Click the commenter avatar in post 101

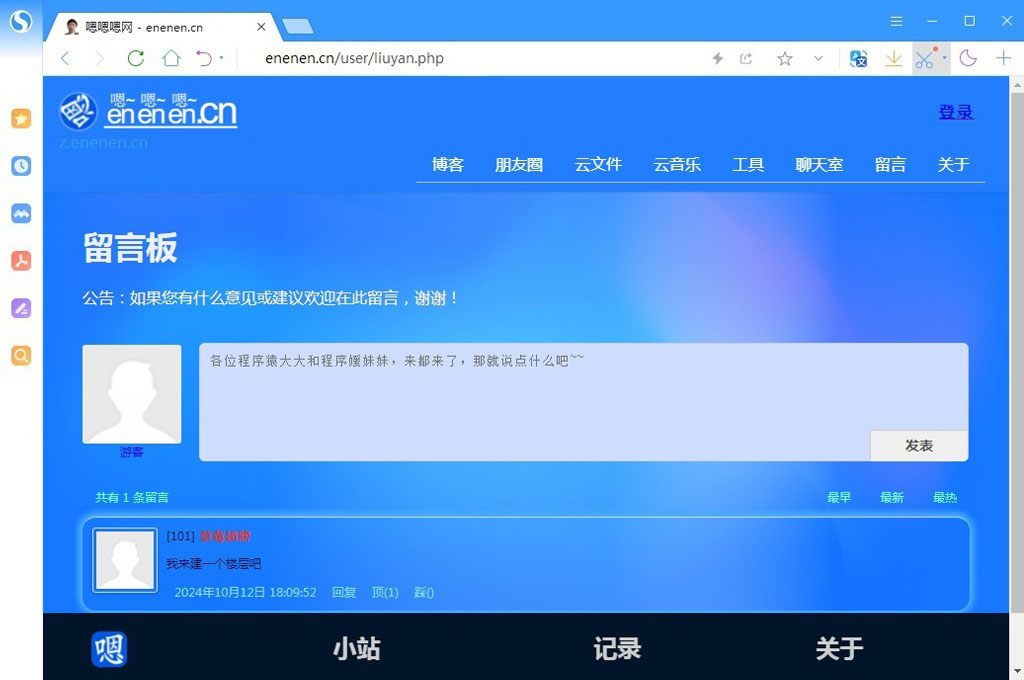[x=125, y=560]
